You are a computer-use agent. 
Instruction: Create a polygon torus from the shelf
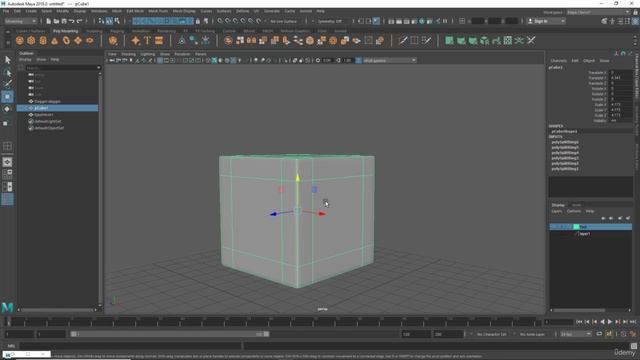click(x=66, y=40)
